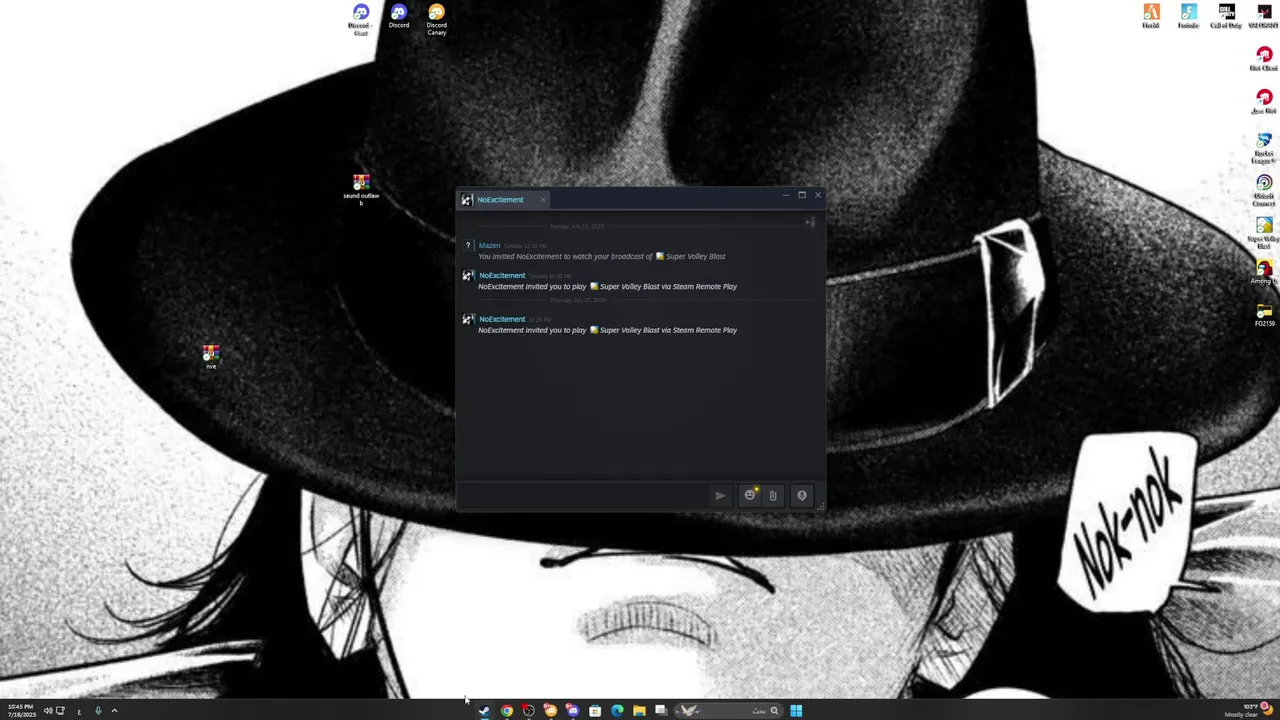Send the chat message with arrow button
Viewport: 1280px width, 720px height.
720,495
